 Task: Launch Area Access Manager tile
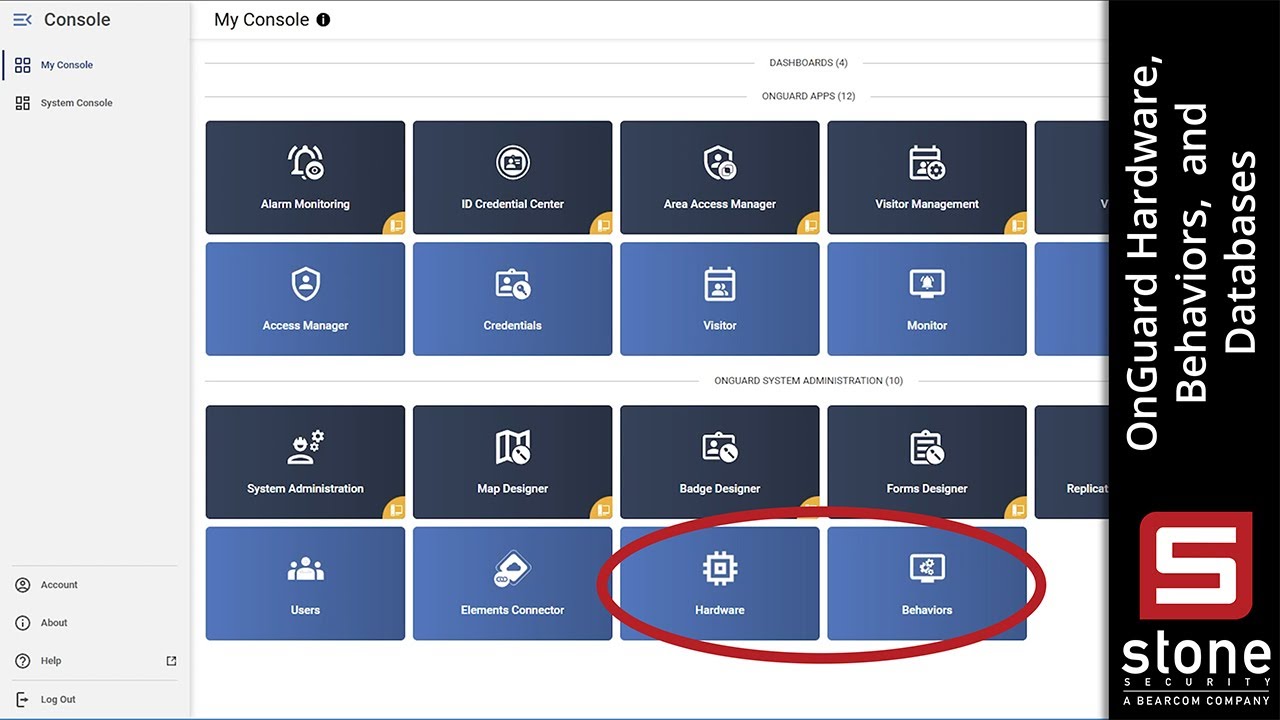click(x=719, y=178)
